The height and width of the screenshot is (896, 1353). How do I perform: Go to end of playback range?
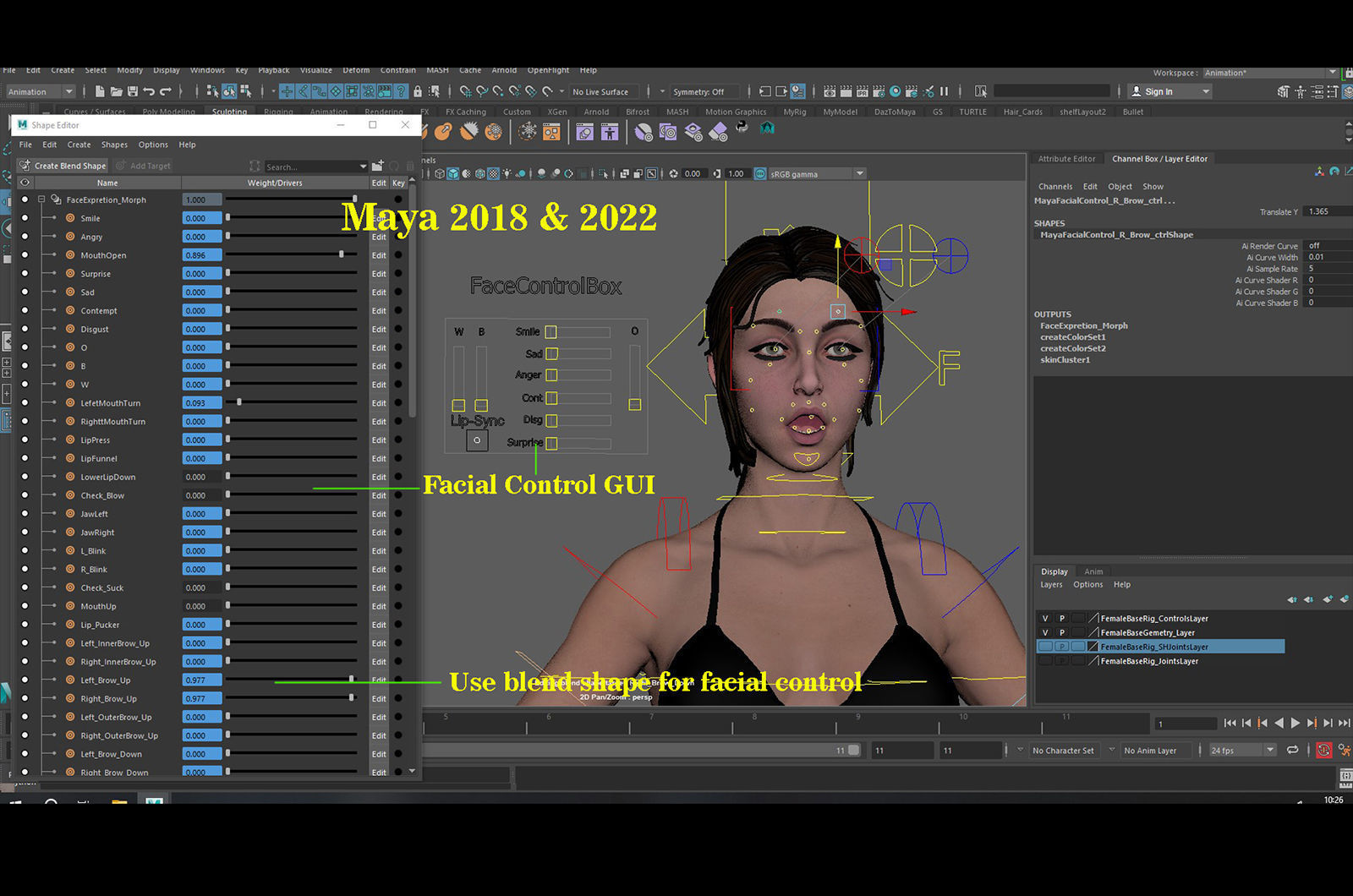pos(1344,723)
